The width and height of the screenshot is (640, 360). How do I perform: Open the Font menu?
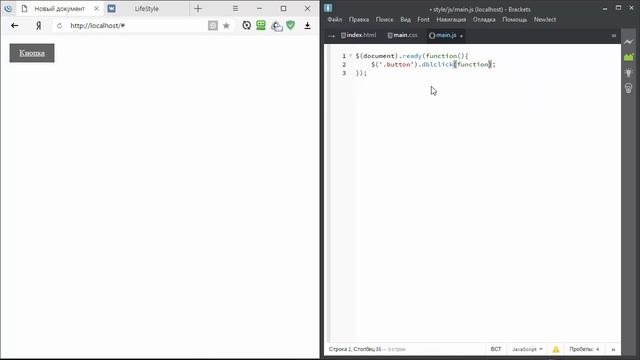pos(423,20)
